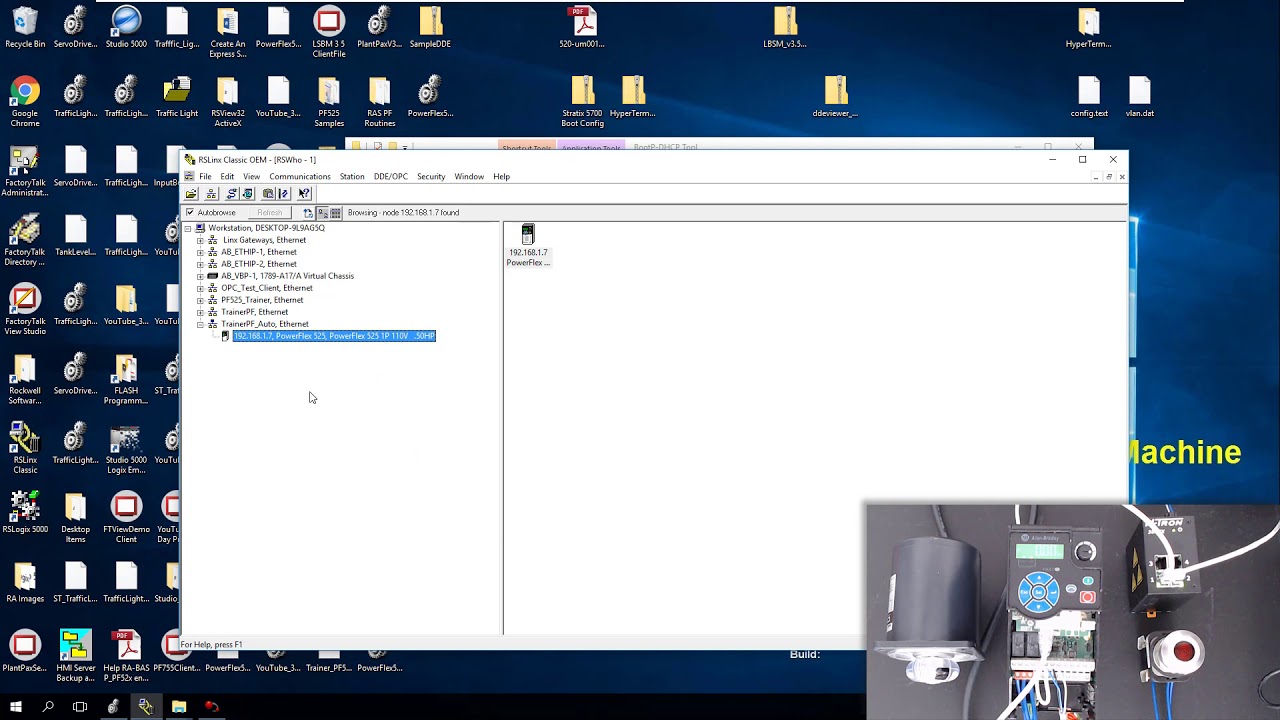The image size is (1280, 720).
Task: Expand the PF525_Trainer, Ethernet node
Action: (x=200, y=300)
